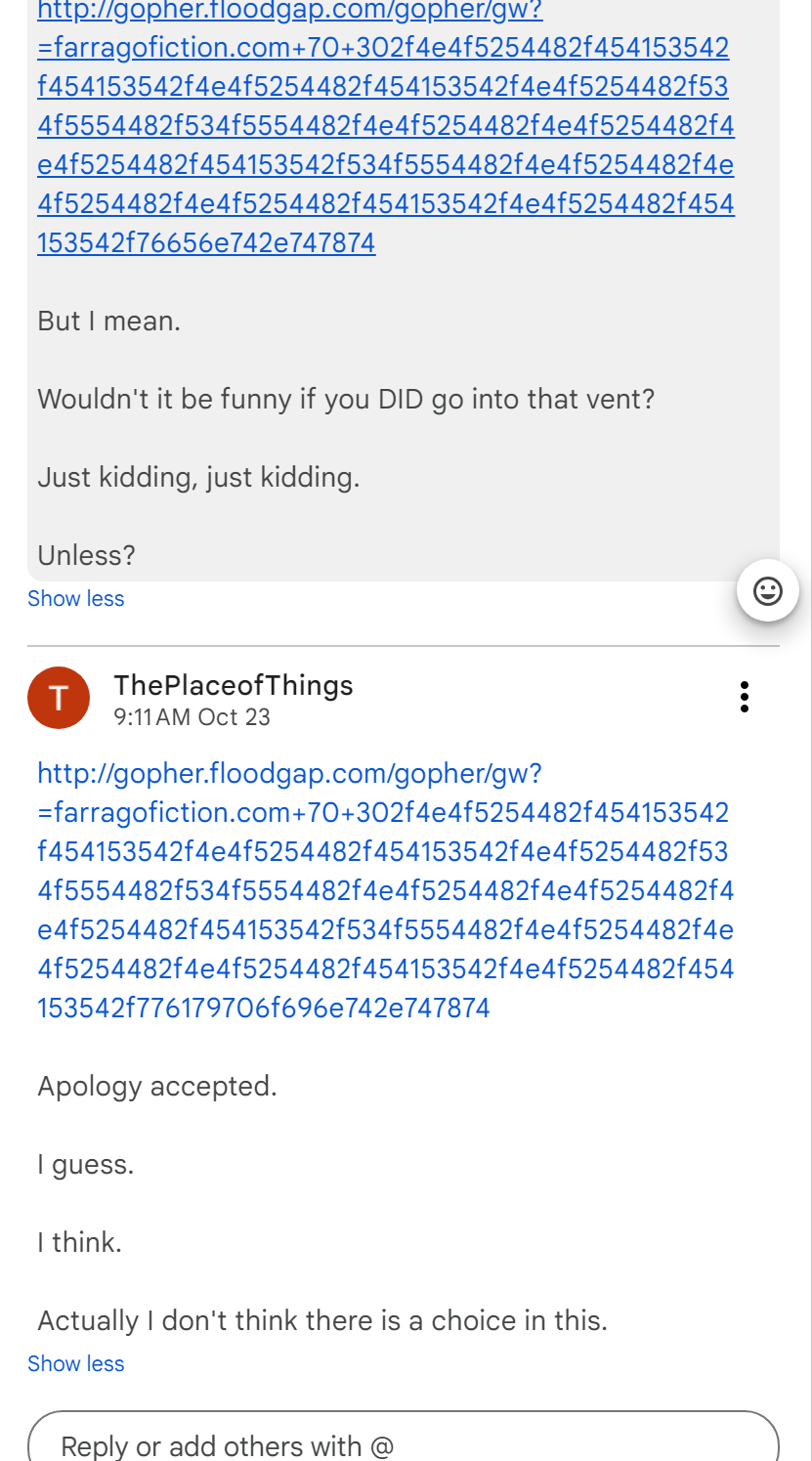Click the "Unless?" text
Viewport: 812px width, 1461px height.
(x=86, y=556)
